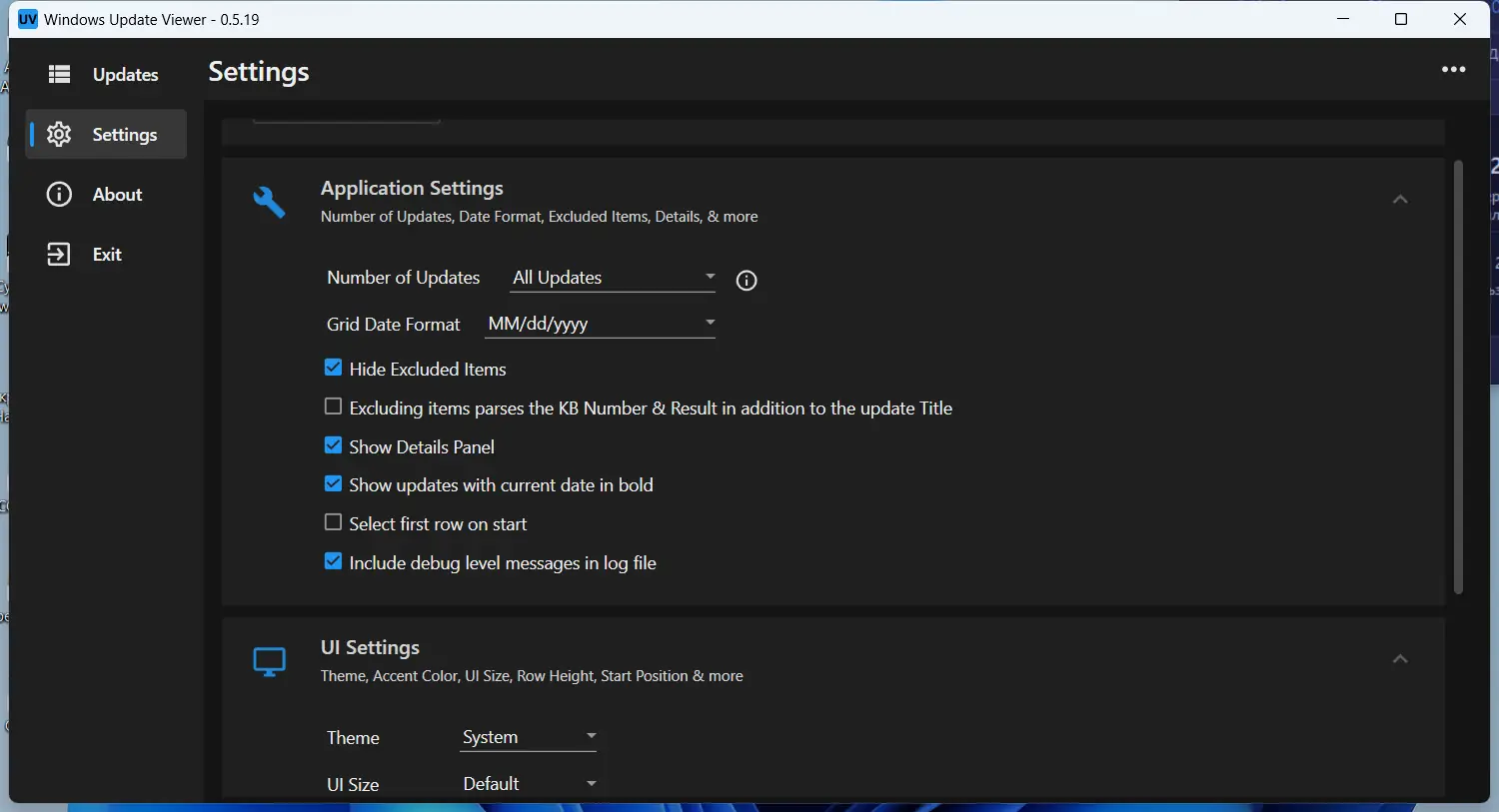Screen dimensions: 1499x812
Task: Click the Number of Updates label
Action: (x=404, y=278)
